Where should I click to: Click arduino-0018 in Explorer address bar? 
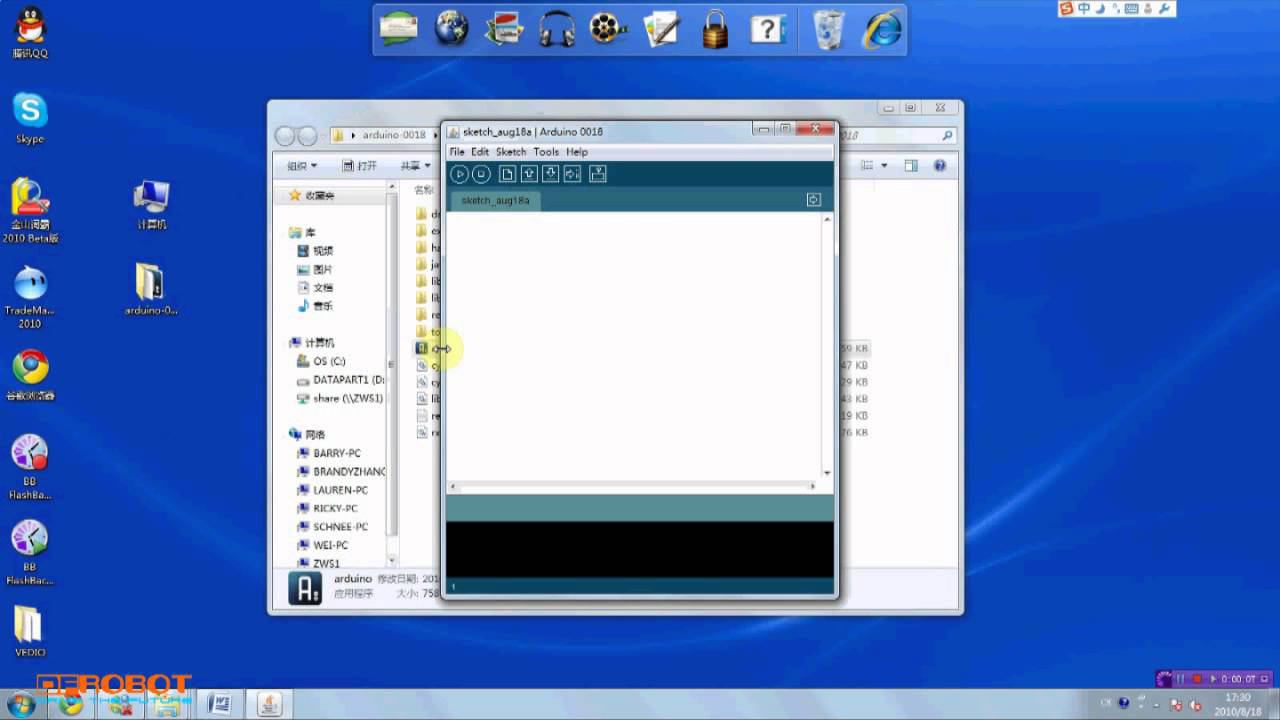point(394,135)
